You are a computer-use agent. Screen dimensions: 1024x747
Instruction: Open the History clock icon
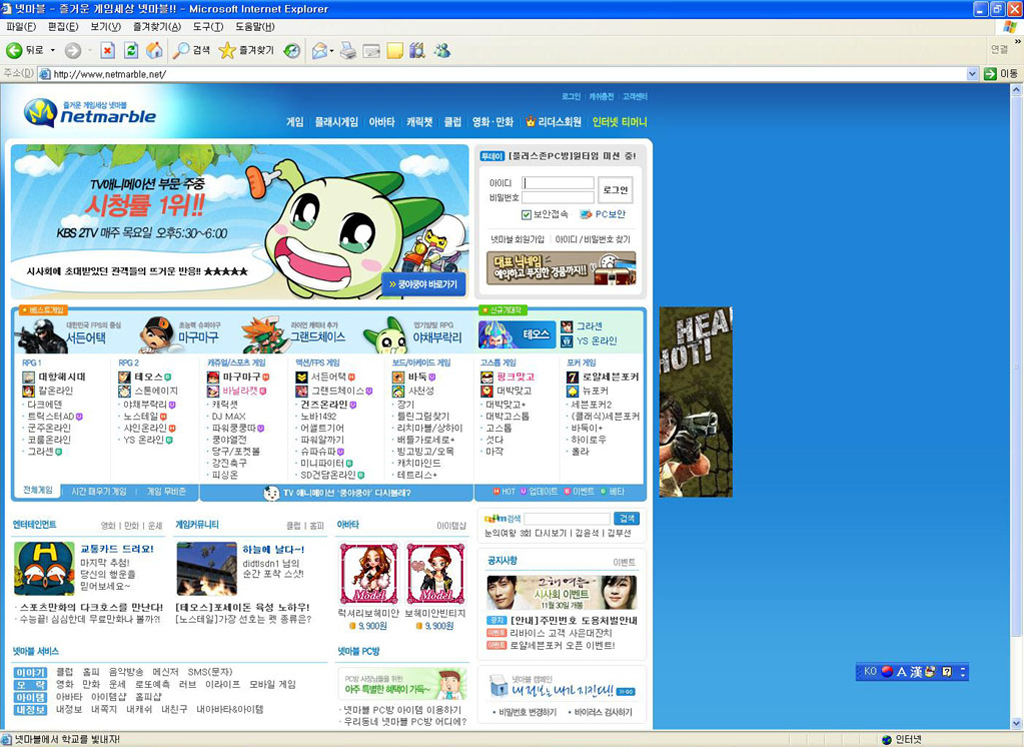click(291, 50)
